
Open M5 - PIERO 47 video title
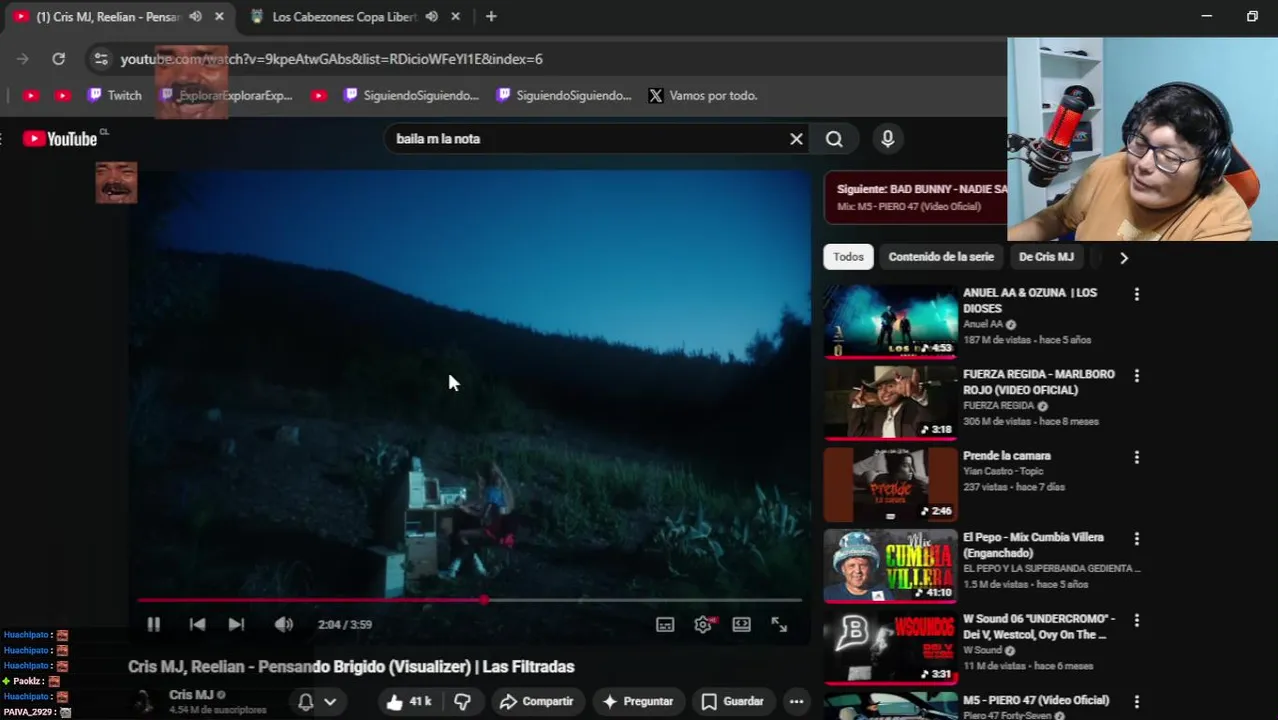[1036, 700]
